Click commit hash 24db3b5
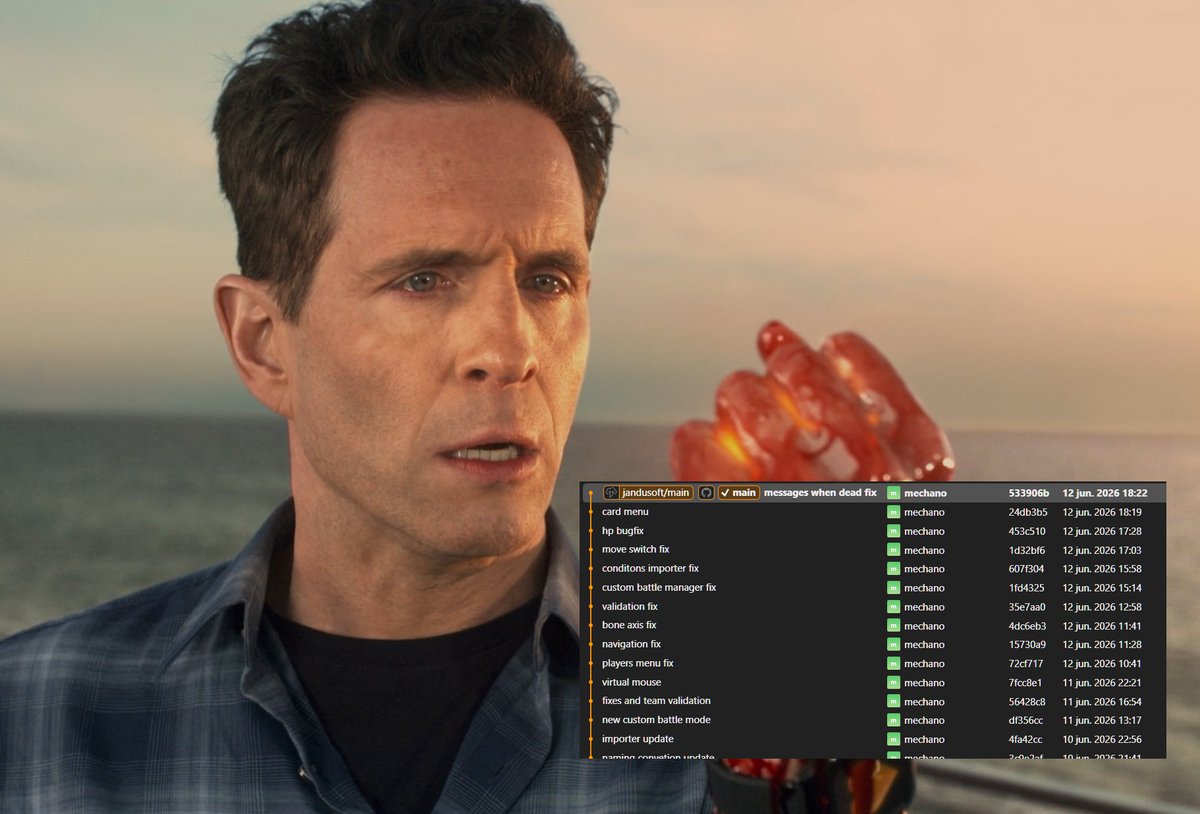 (x=1027, y=512)
